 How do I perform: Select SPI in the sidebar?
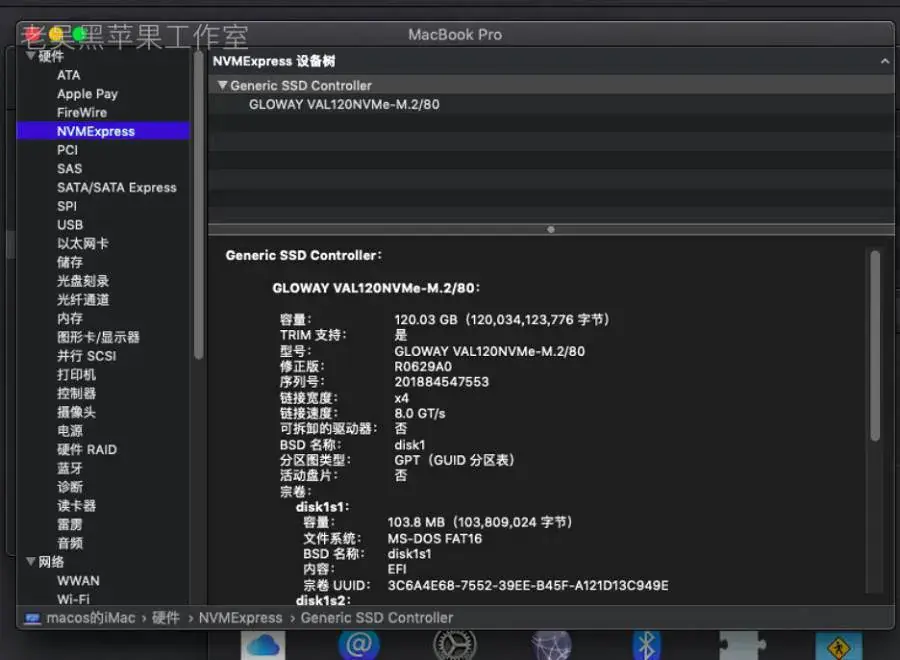(x=67, y=206)
